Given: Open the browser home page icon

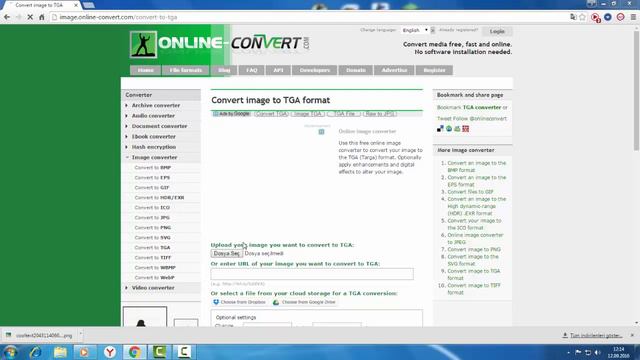Looking at the screenshot, I should coord(42,17).
